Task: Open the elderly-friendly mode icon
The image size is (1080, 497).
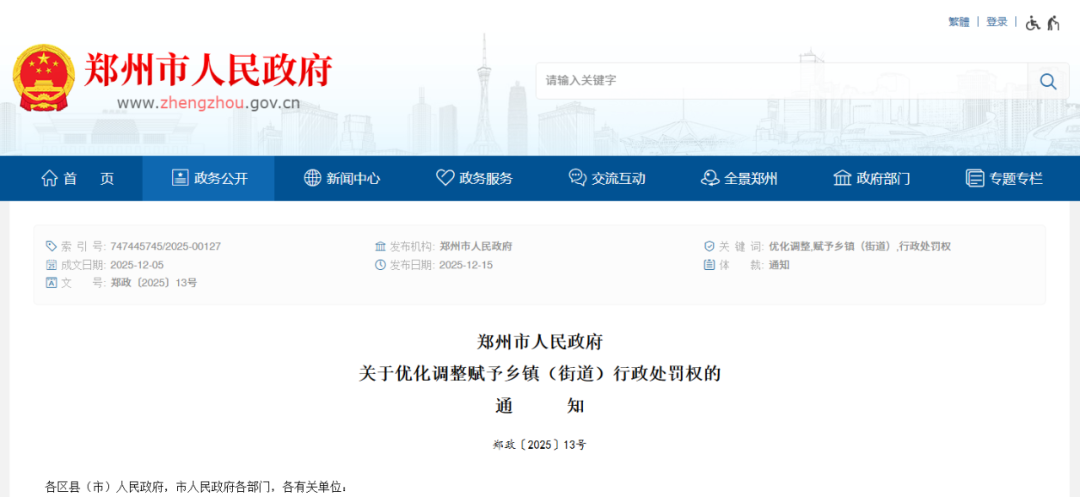Action: coord(1053,23)
